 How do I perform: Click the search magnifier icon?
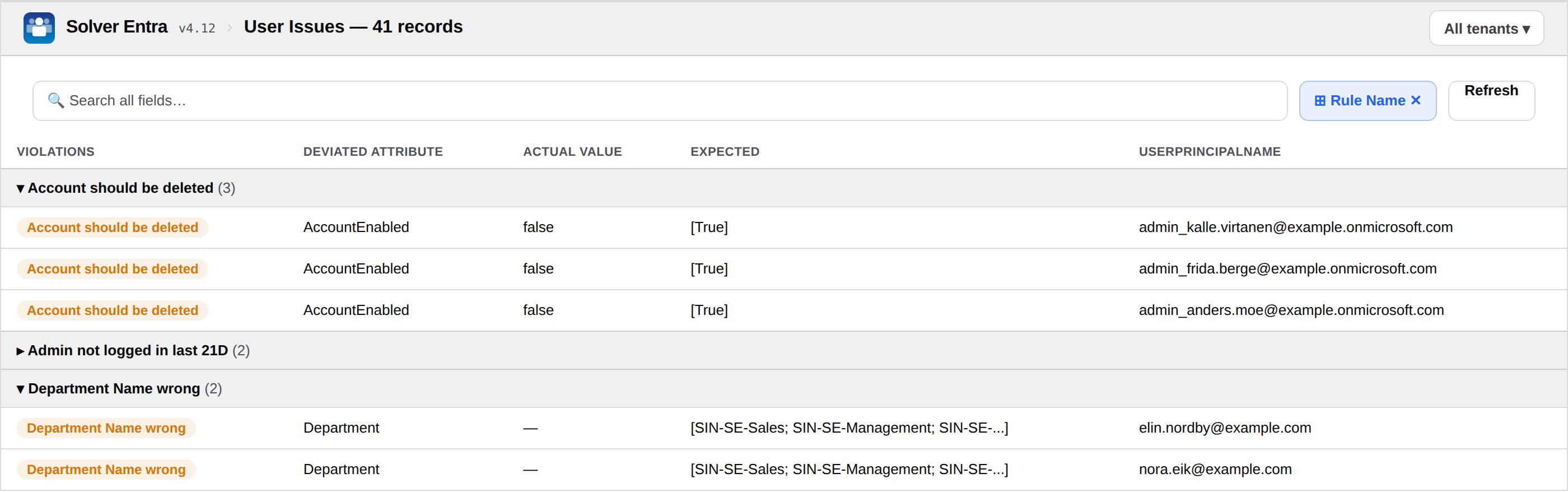pos(55,100)
